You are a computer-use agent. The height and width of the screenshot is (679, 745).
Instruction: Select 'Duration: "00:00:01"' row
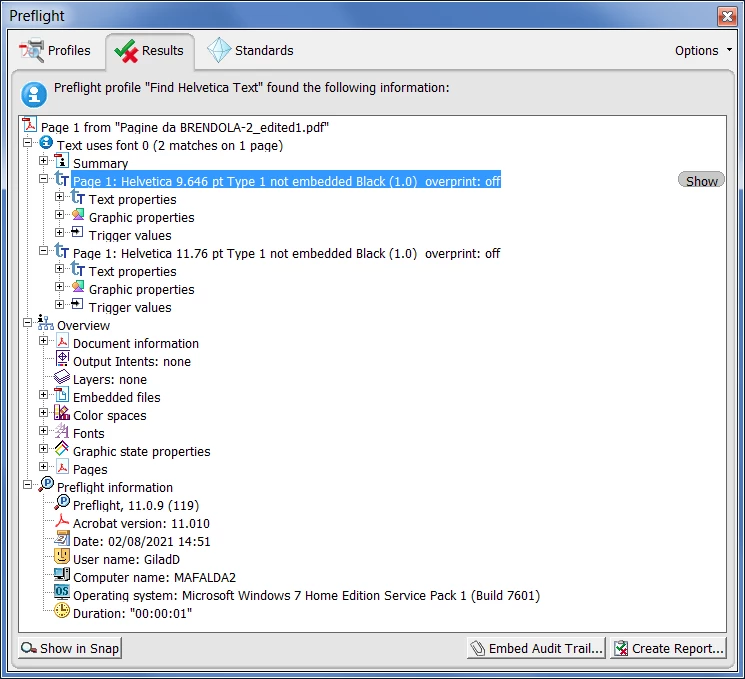(x=133, y=613)
